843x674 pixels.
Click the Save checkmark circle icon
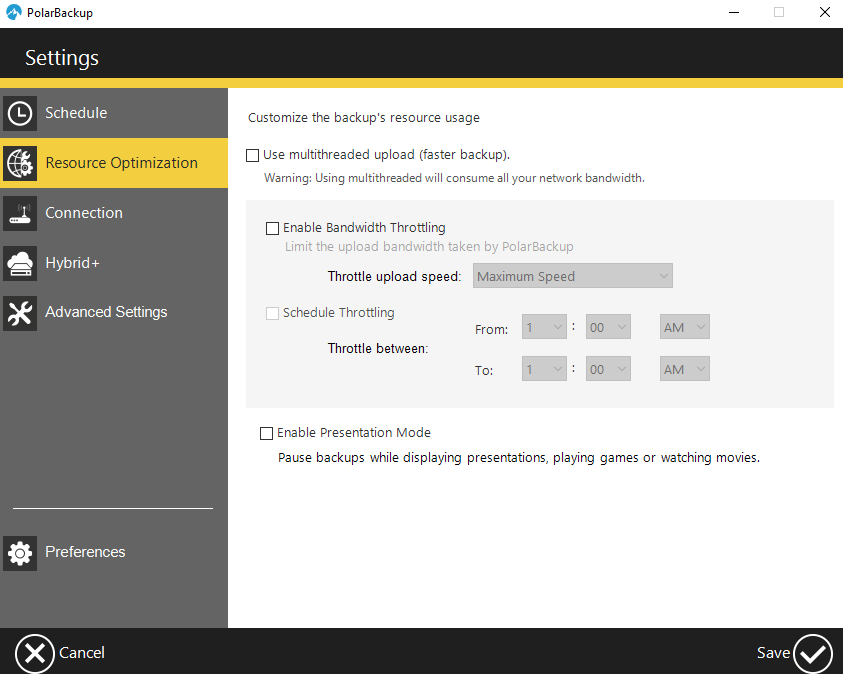813,654
